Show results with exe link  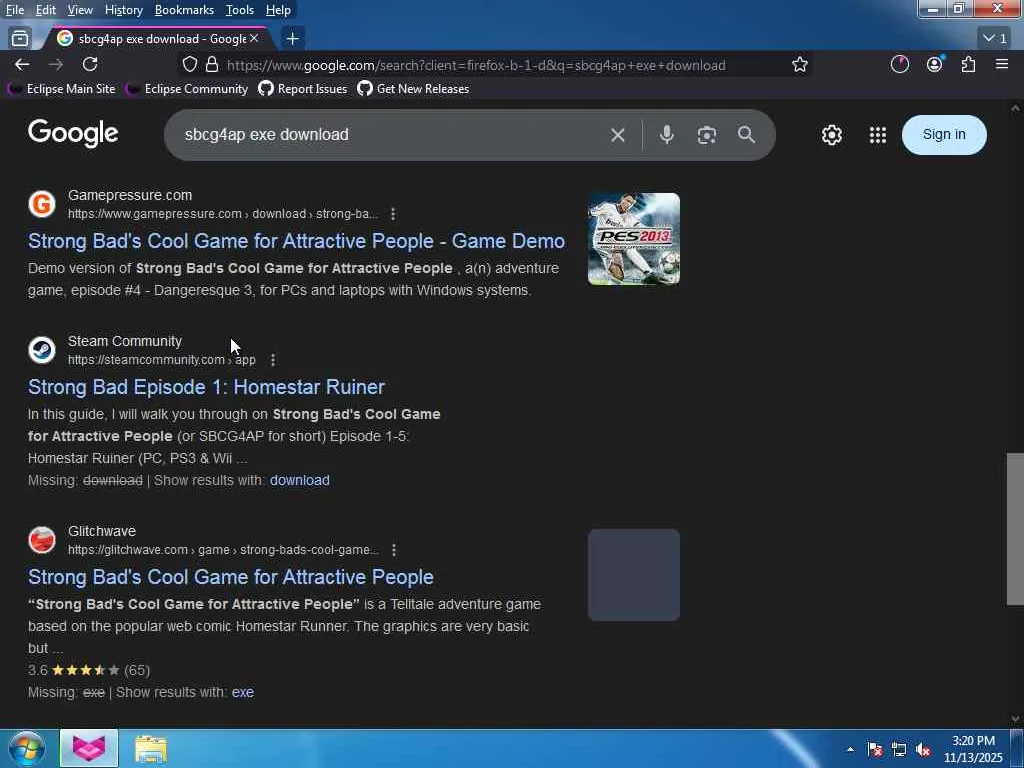pos(243,692)
